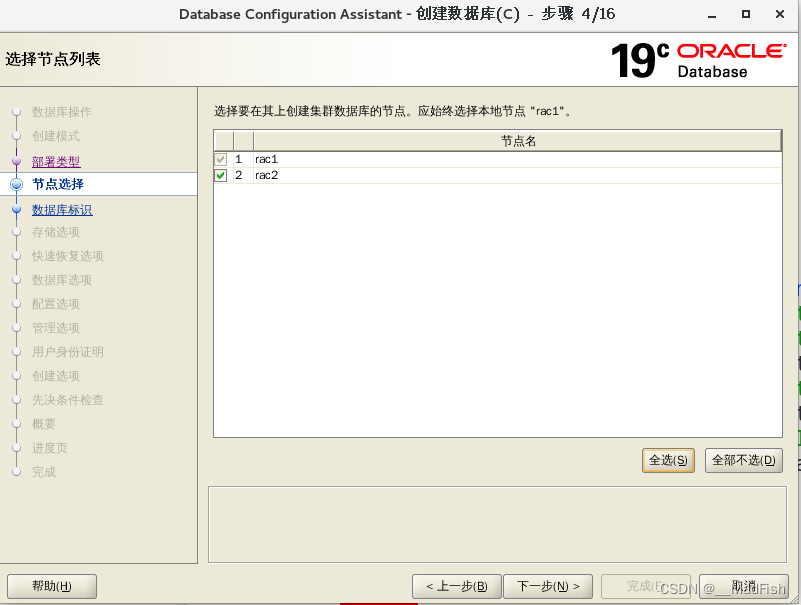Go back with 上一步(B) button
Image resolution: width=801 pixels, height=605 pixels.
tap(457, 586)
